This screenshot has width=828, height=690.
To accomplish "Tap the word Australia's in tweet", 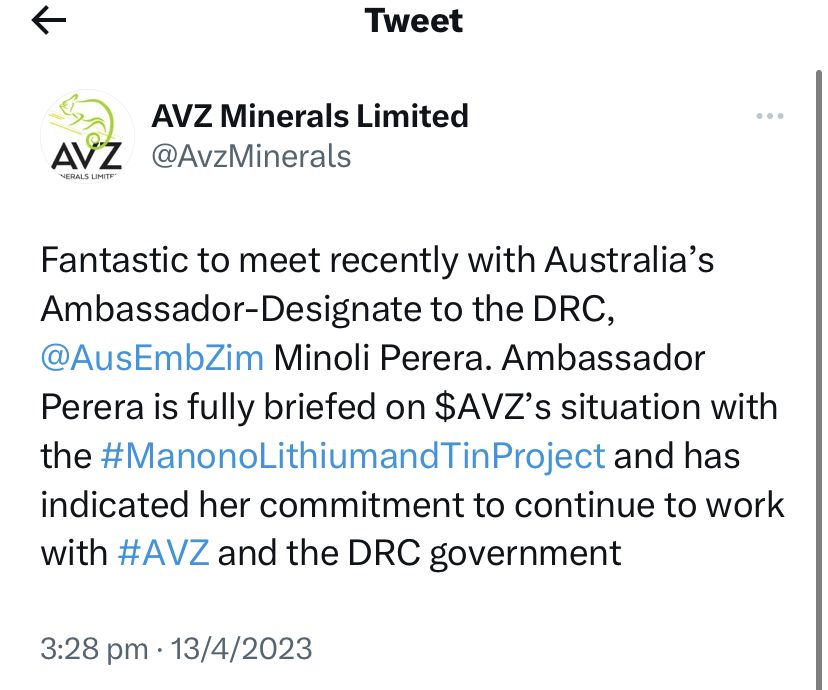I will pos(629,261).
